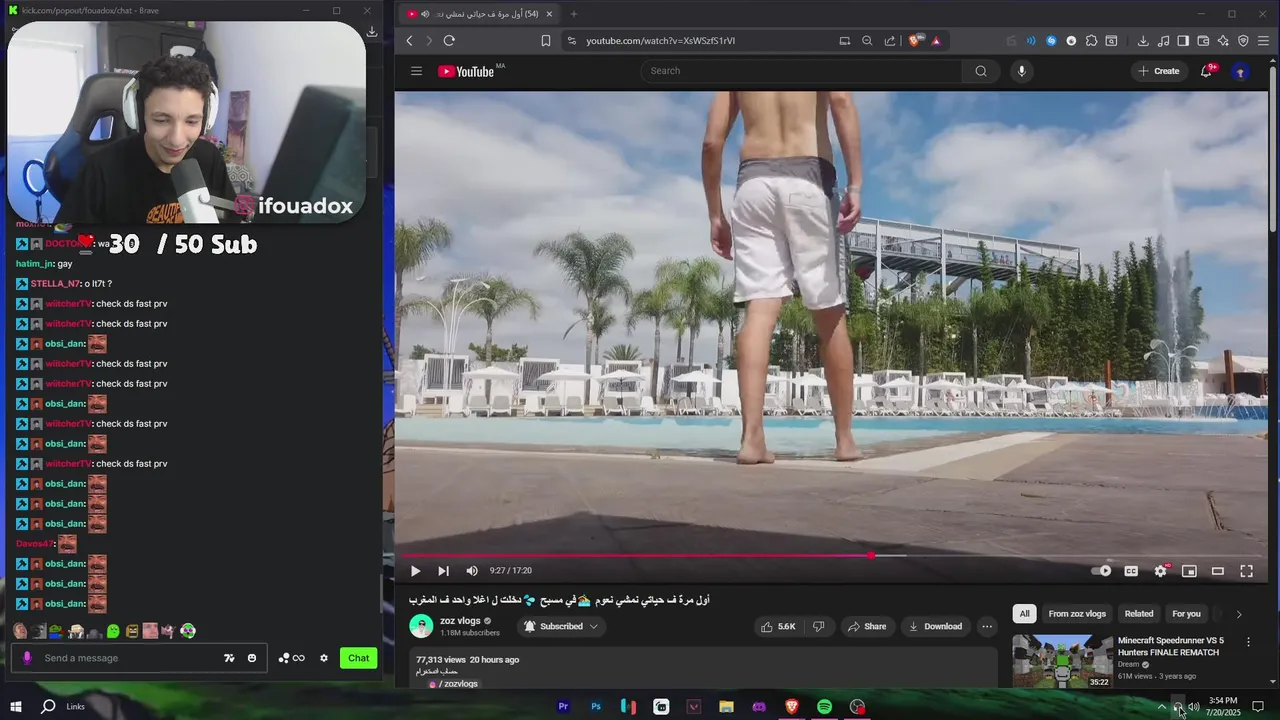This screenshot has width=1280, height=720.
Task: Toggle the autoplay switch in player
Action: click(1102, 571)
